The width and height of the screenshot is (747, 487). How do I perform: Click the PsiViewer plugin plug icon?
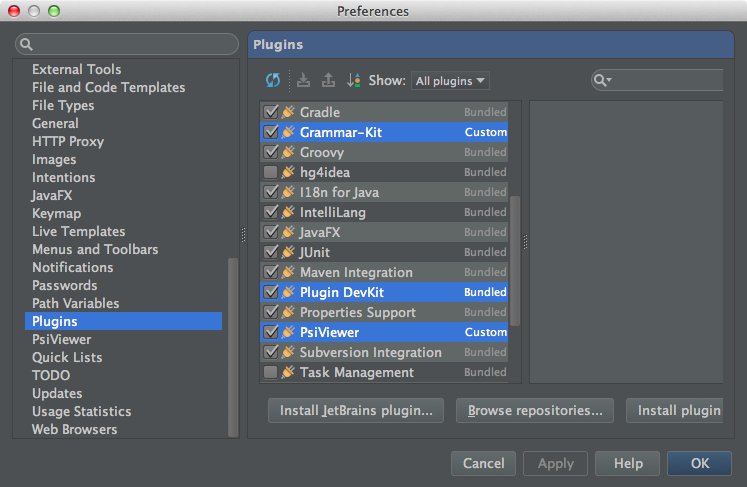pos(288,332)
